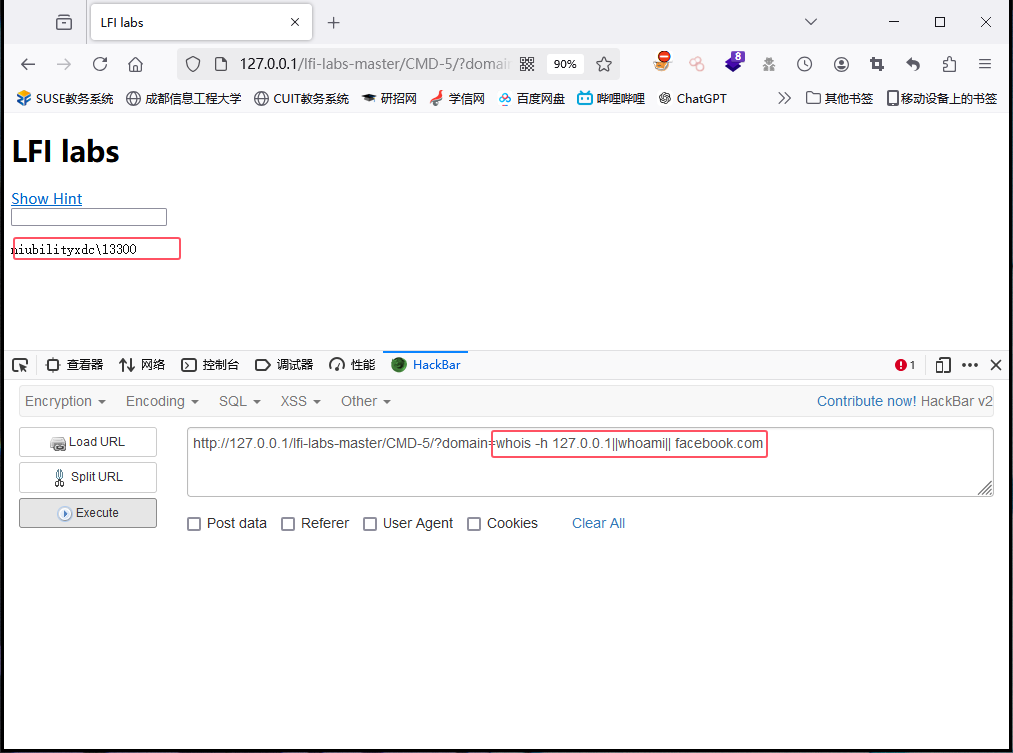Open the devtools meatball (more options) menu
The image size is (1013, 753).
coord(968,364)
